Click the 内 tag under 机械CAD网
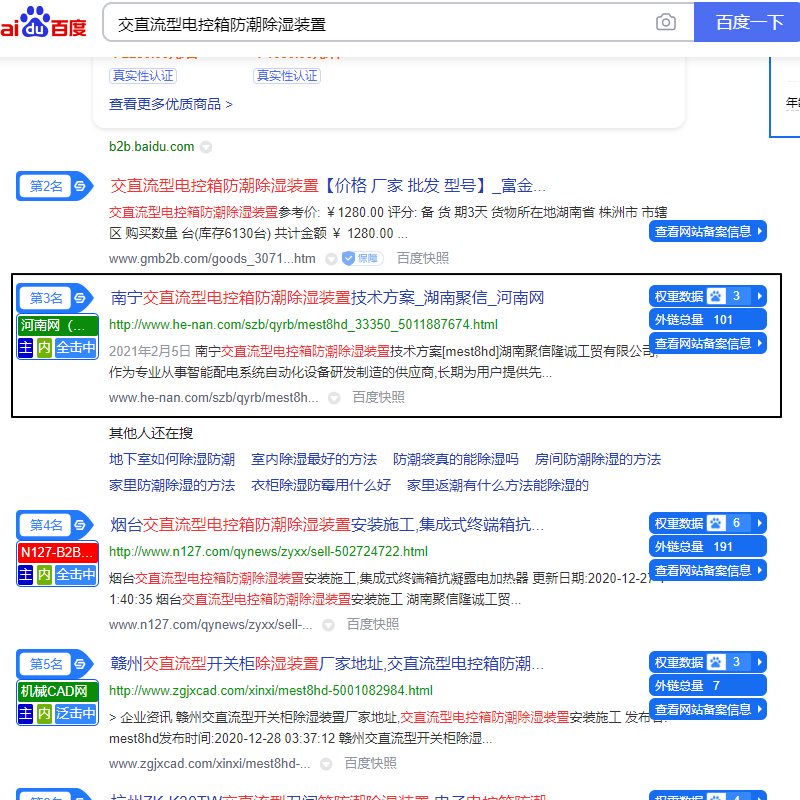Viewport: 800px width, 800px height. 44,714
